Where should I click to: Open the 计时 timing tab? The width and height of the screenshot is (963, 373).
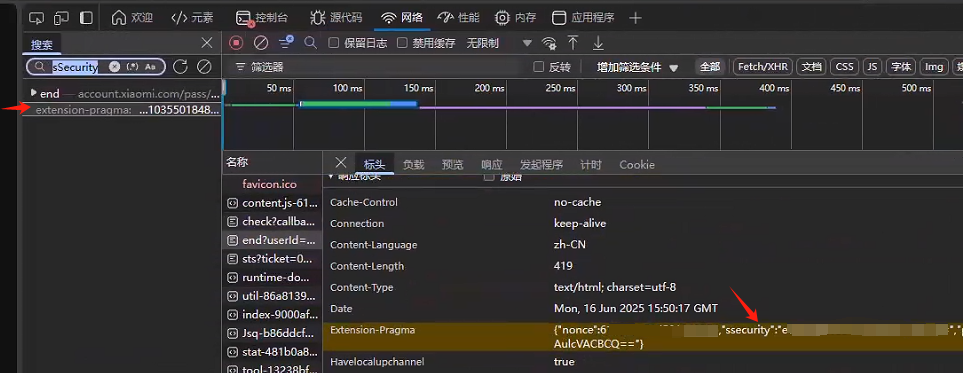point(591,165)
